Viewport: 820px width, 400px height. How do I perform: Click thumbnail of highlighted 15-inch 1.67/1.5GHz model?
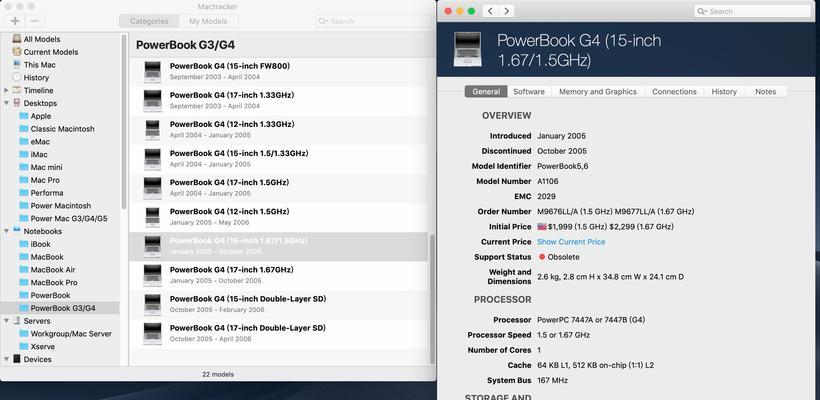point(152,246)
